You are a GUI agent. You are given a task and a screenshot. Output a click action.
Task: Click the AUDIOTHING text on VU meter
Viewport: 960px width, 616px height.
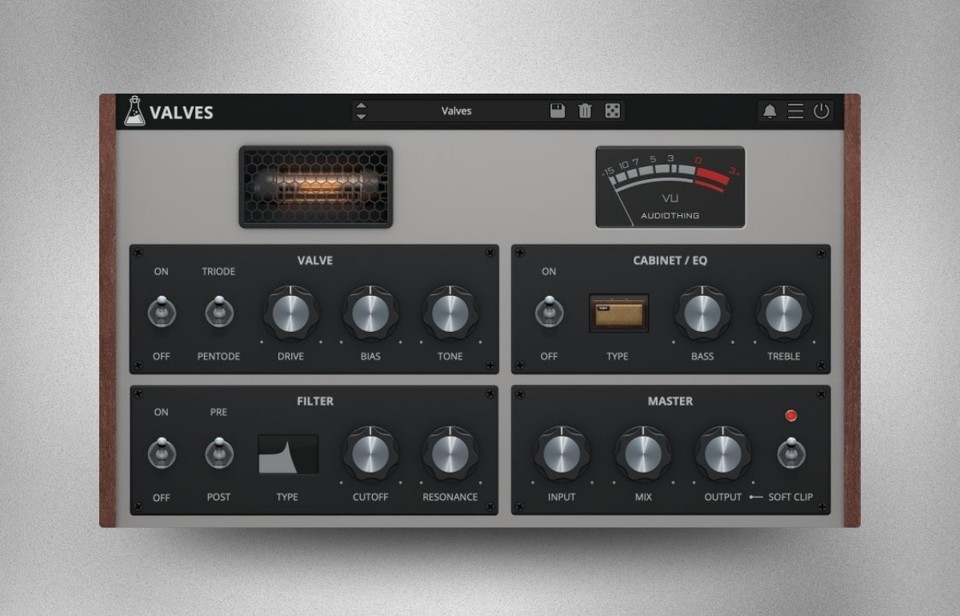click(x=670, y=216)
